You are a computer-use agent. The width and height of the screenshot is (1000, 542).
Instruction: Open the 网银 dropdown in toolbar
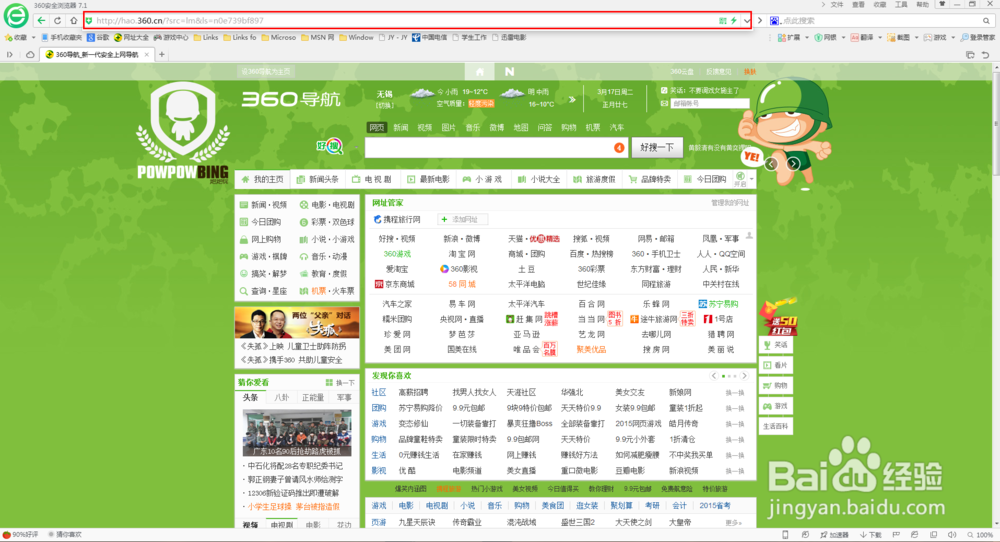(843, 38)
